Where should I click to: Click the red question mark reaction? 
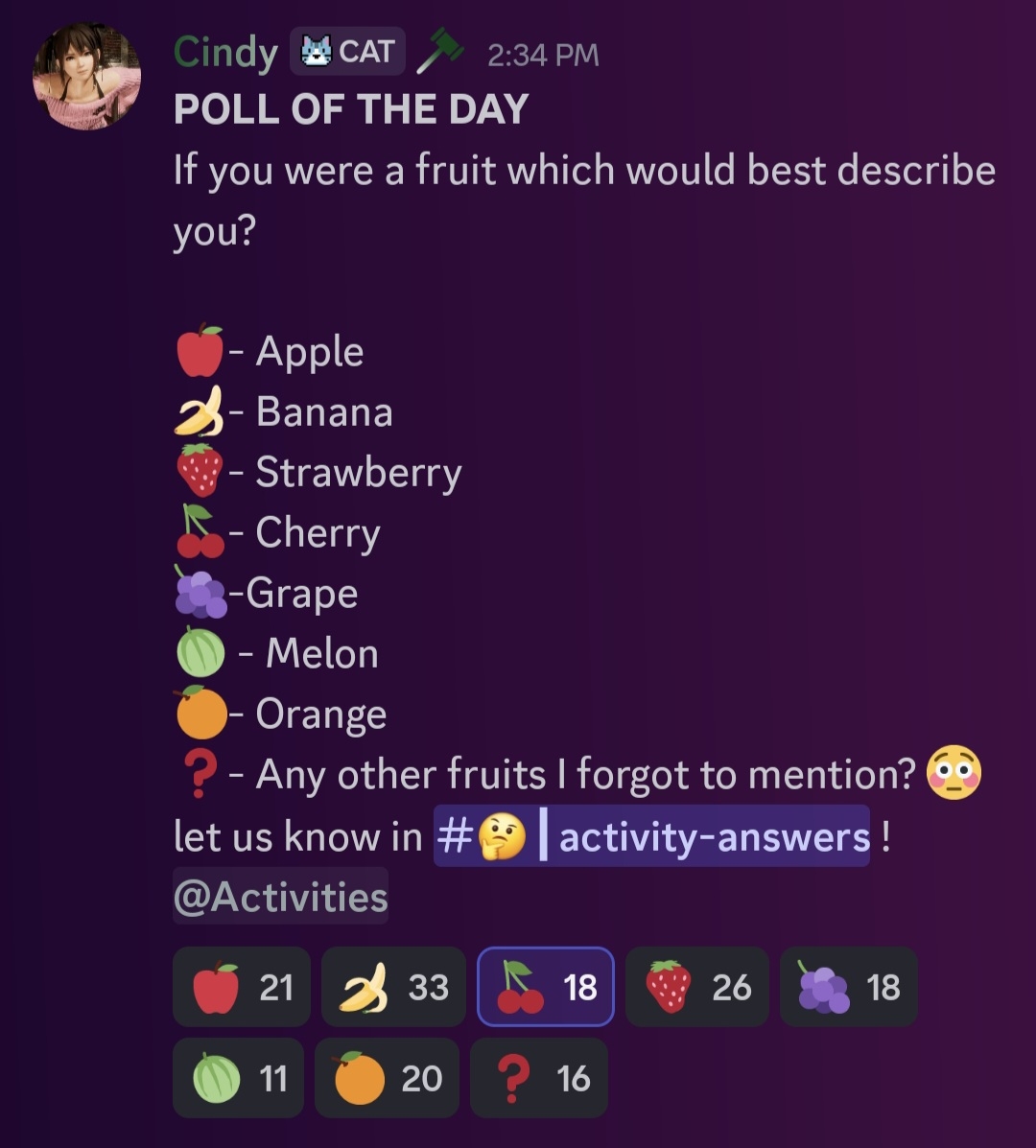[538, 1078]
